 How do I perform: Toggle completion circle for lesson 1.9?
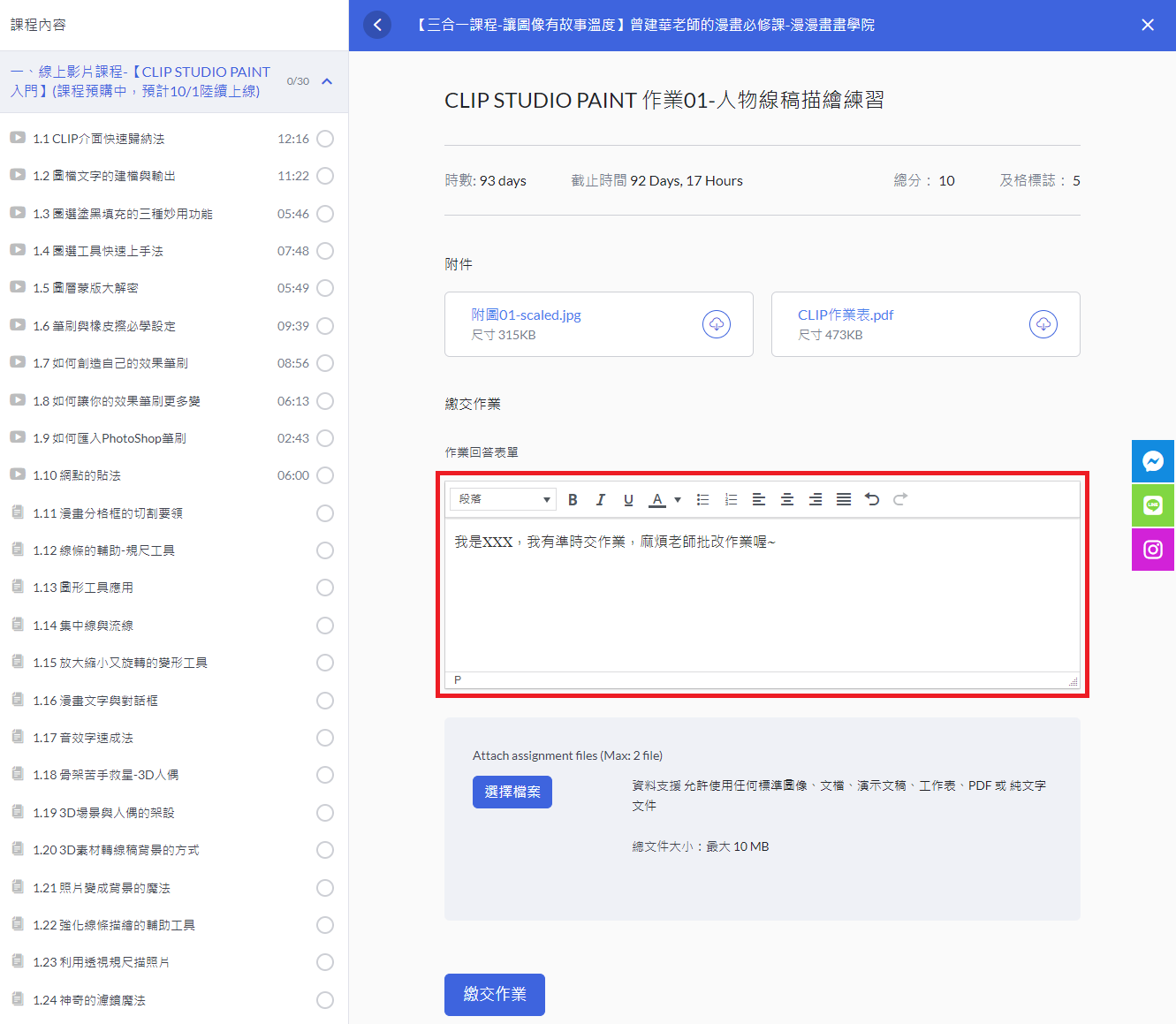pos(325,438)
